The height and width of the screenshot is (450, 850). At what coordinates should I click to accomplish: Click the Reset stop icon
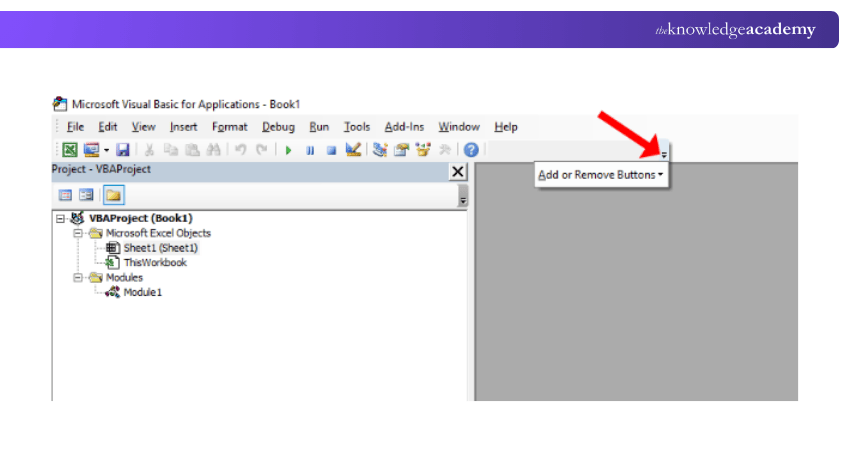(330, 150)
